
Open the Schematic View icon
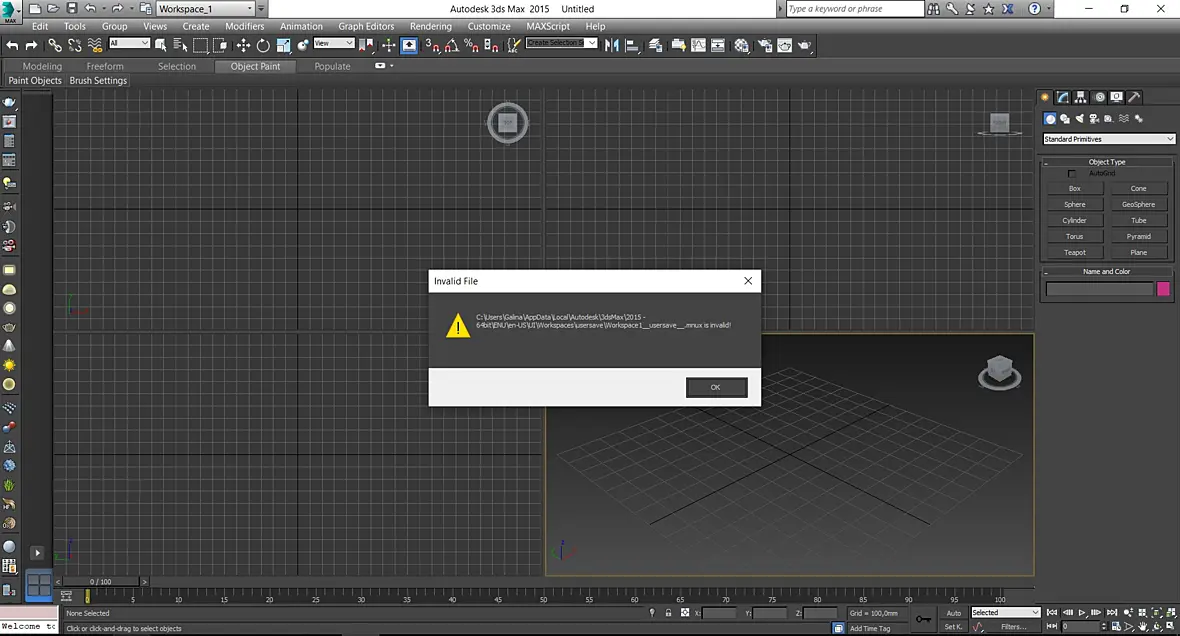point(718,45)
